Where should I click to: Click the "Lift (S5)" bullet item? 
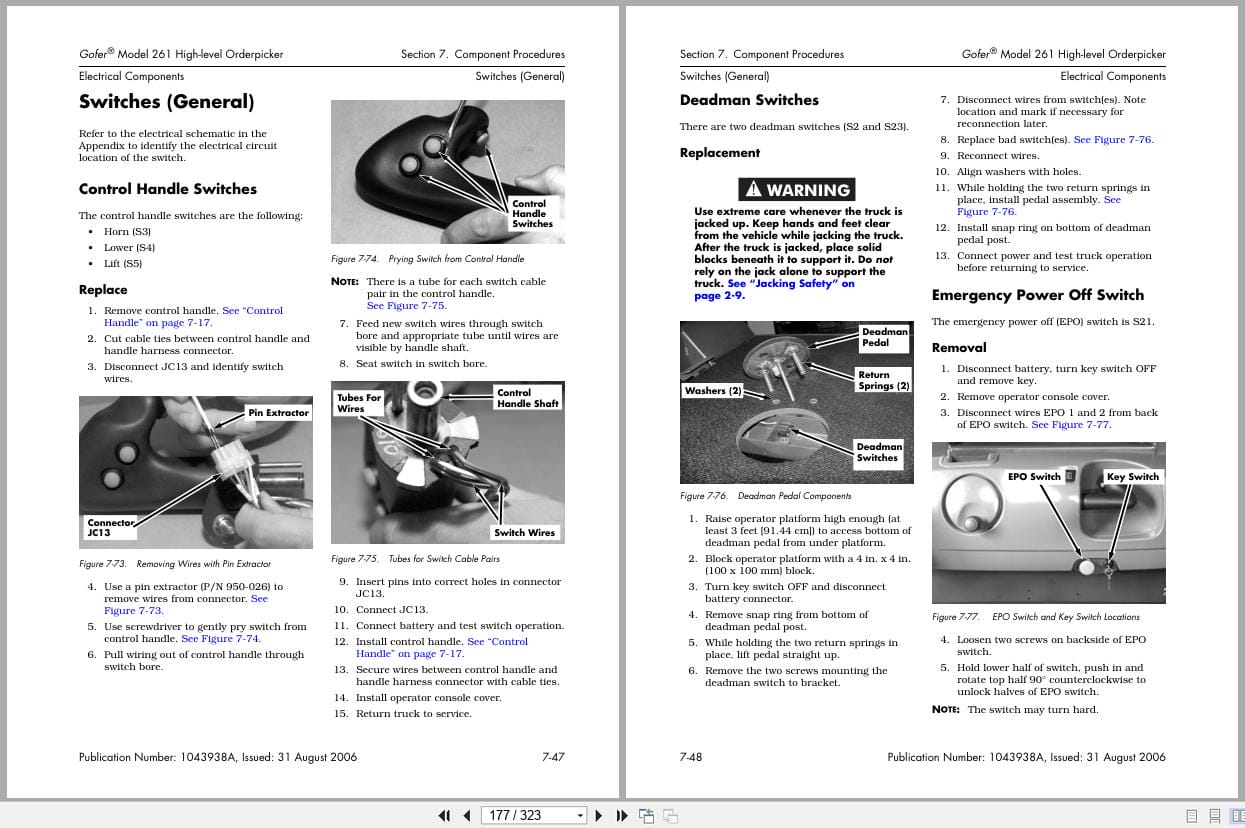point(123,263)
